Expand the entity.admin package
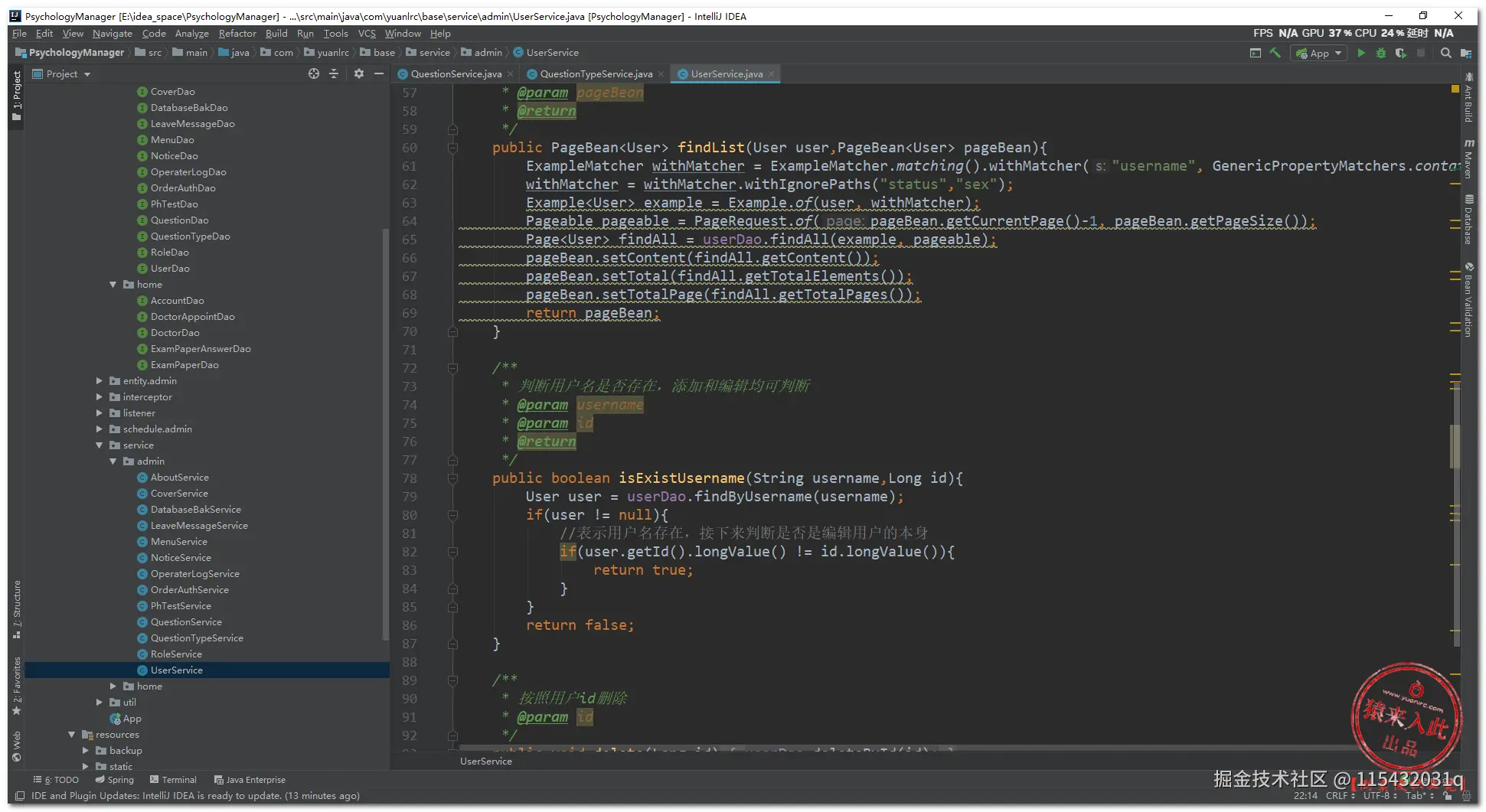The width and height of the screenshot is (1486, 812). point(100,381)
